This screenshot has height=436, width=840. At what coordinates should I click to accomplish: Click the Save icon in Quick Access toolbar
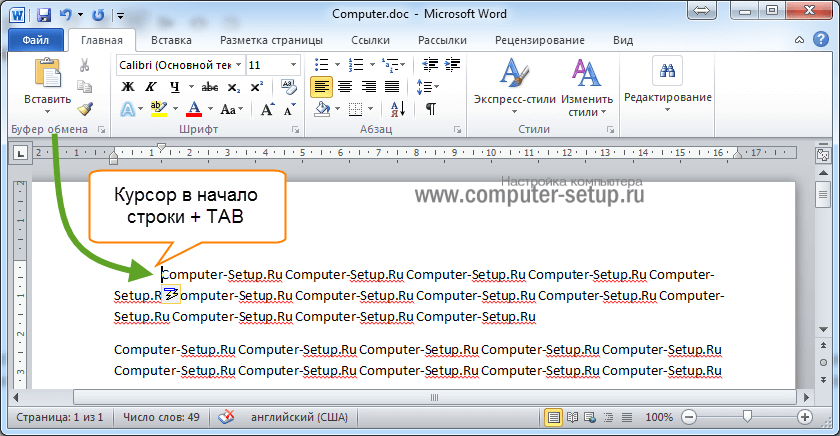click(44, 16)
